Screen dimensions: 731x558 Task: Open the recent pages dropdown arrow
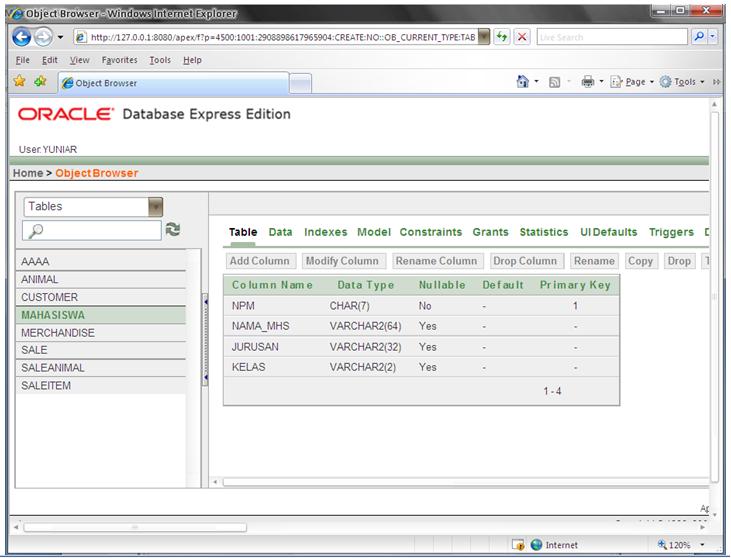61,37
